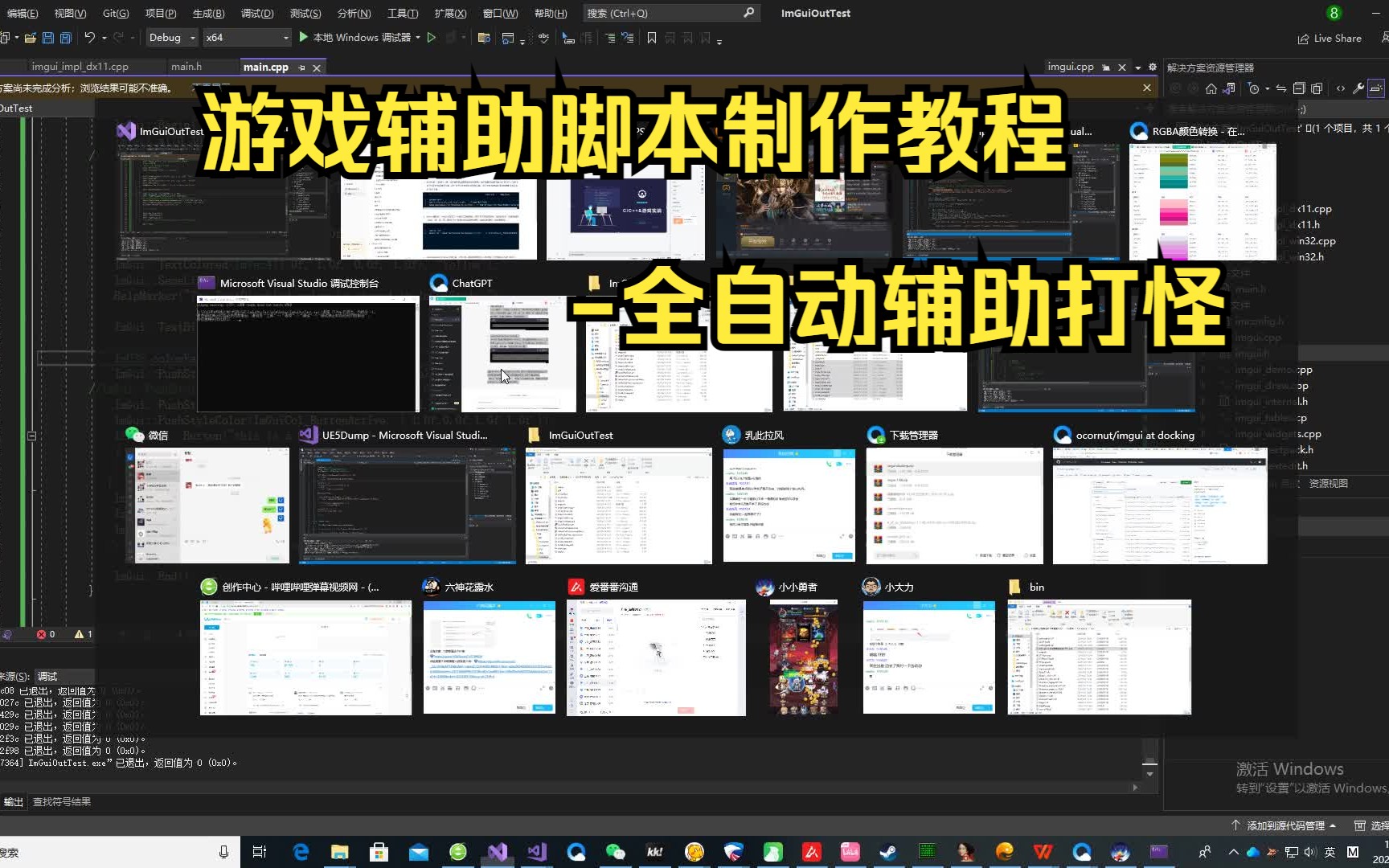Open WeChat from the taskbar

click(x=615, y=852)
